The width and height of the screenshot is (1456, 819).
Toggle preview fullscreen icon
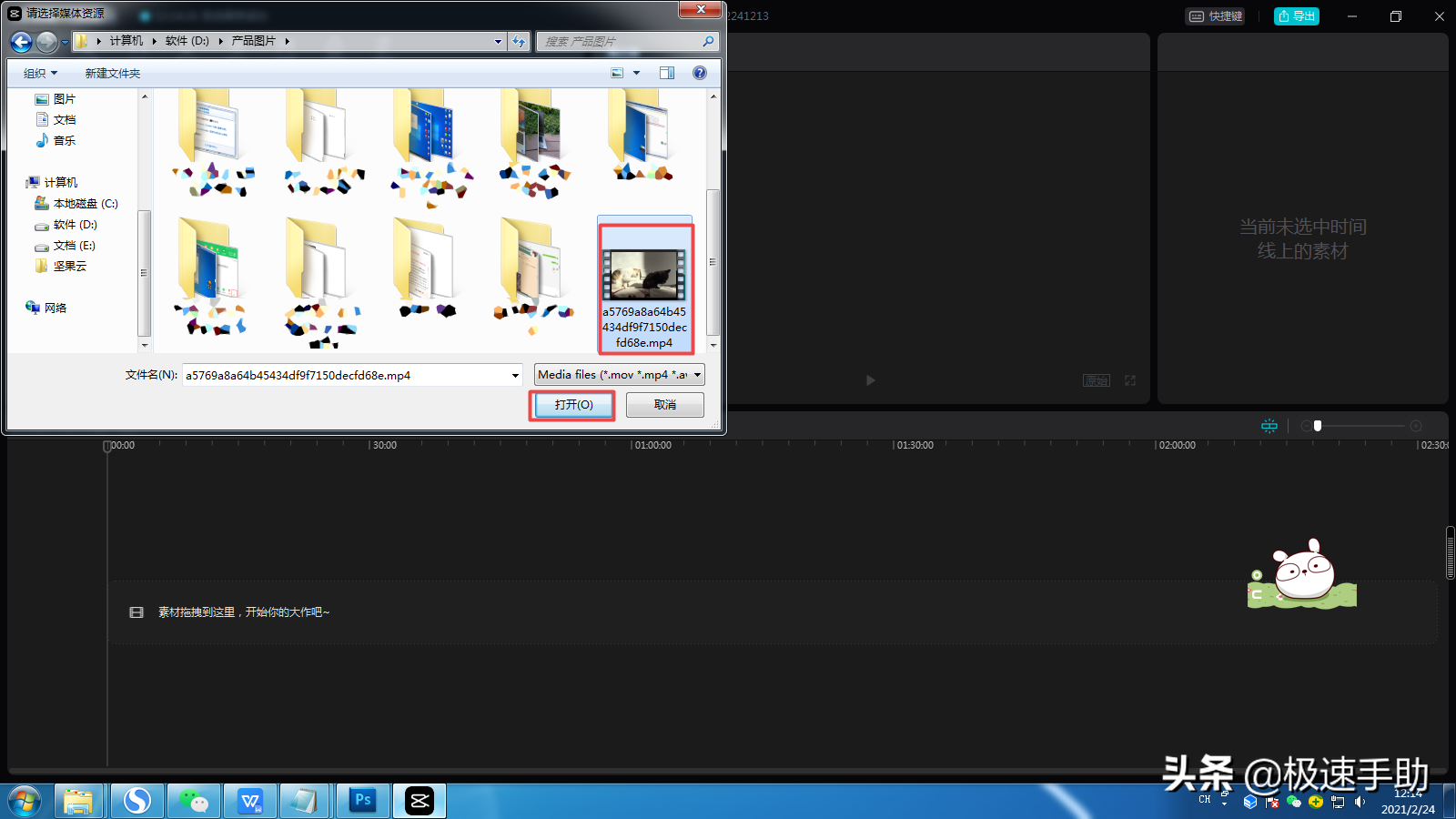click(1130, 380)
